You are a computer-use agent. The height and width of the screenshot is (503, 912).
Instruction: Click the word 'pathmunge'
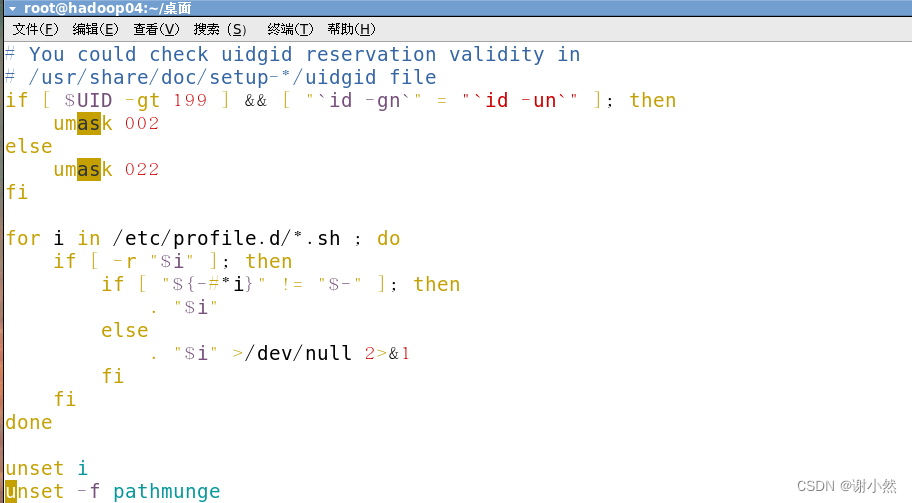[x=166, y=491]
